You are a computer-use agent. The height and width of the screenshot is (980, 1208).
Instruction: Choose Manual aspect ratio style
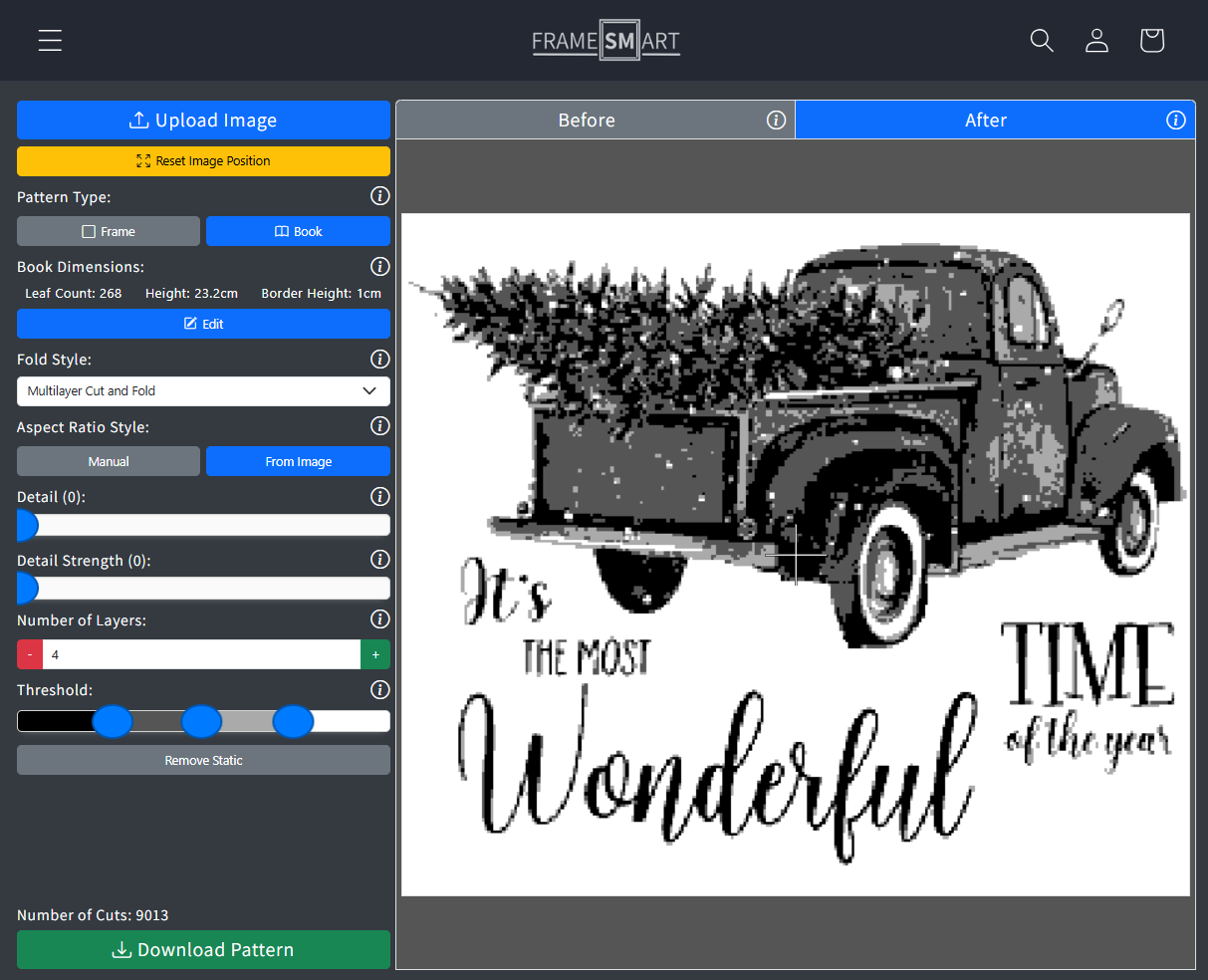[x=109, y=461]
